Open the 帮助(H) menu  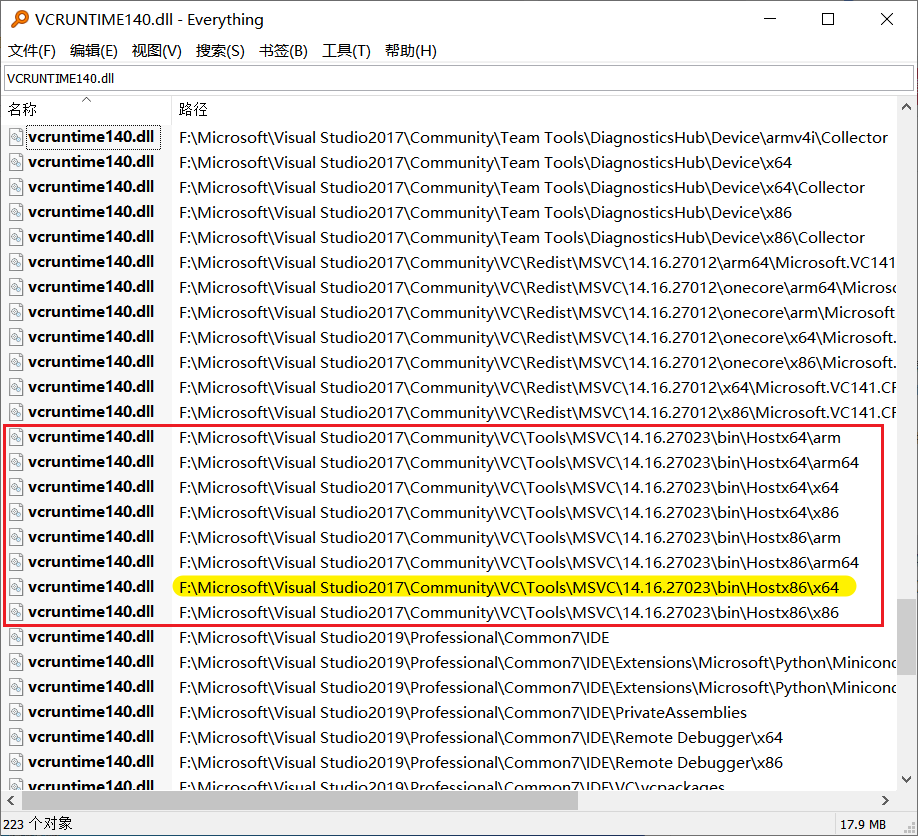tap(411, 51)
